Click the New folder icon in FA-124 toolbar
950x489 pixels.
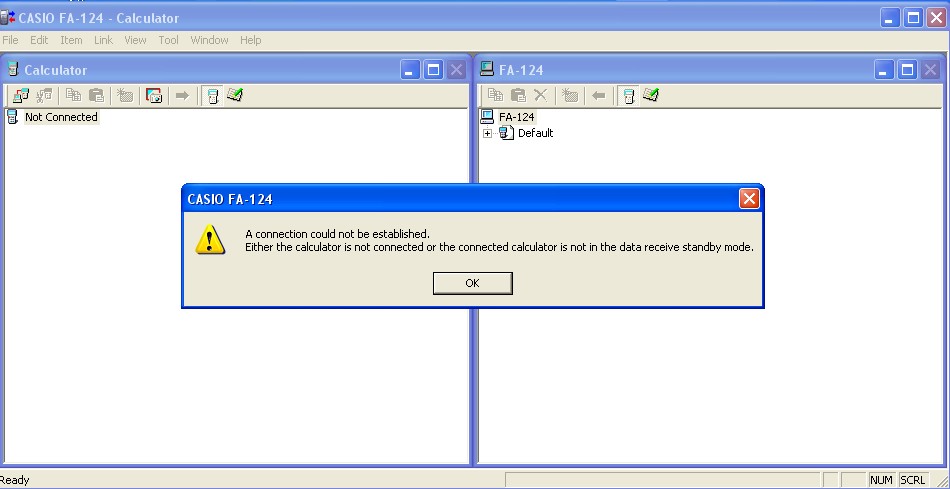point(570,95)
